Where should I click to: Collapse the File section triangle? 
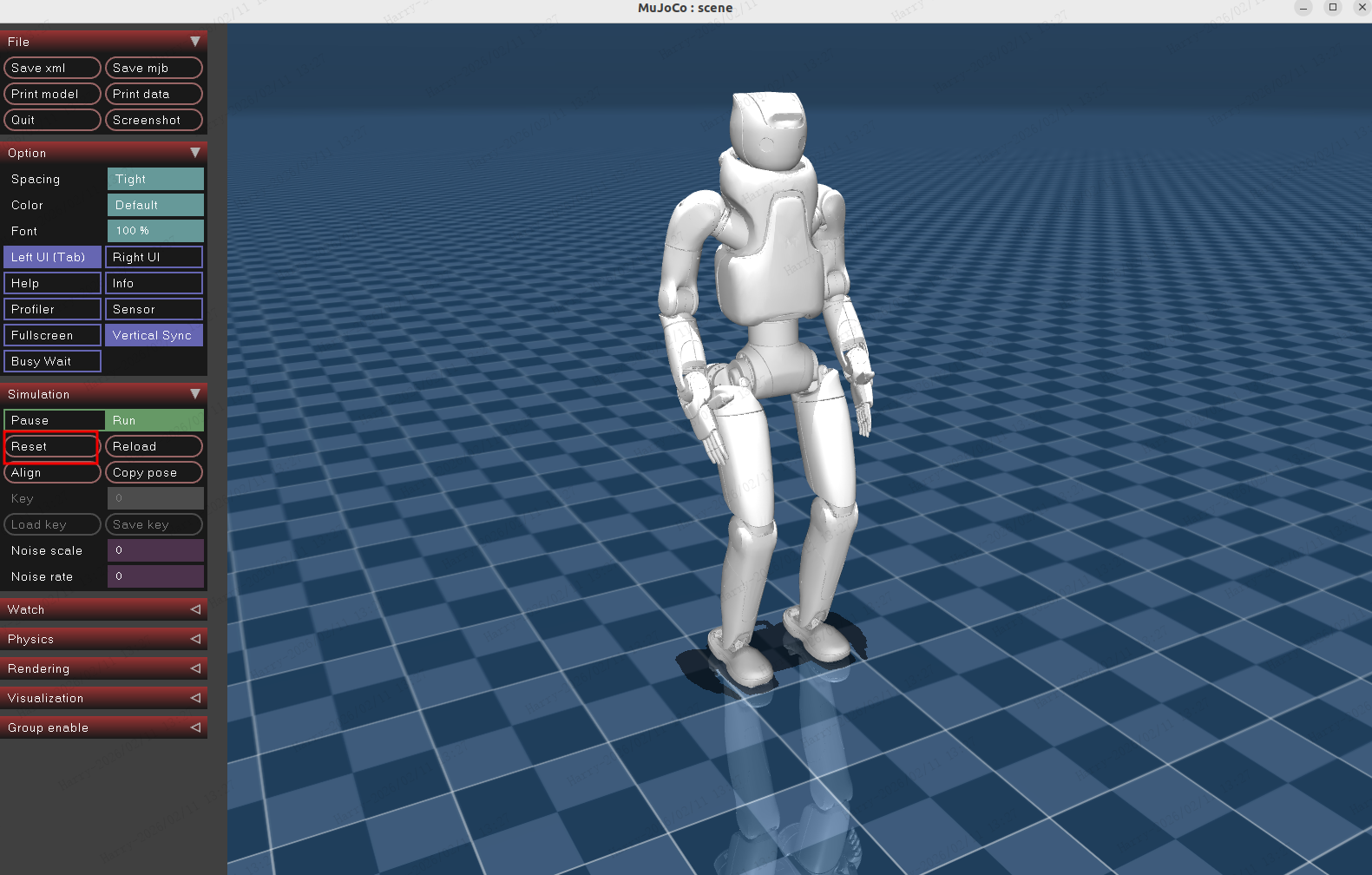[194, 42]
